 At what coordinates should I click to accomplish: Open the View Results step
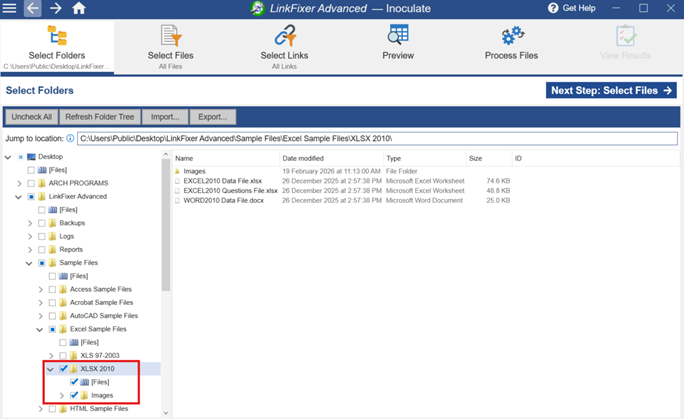626,43
